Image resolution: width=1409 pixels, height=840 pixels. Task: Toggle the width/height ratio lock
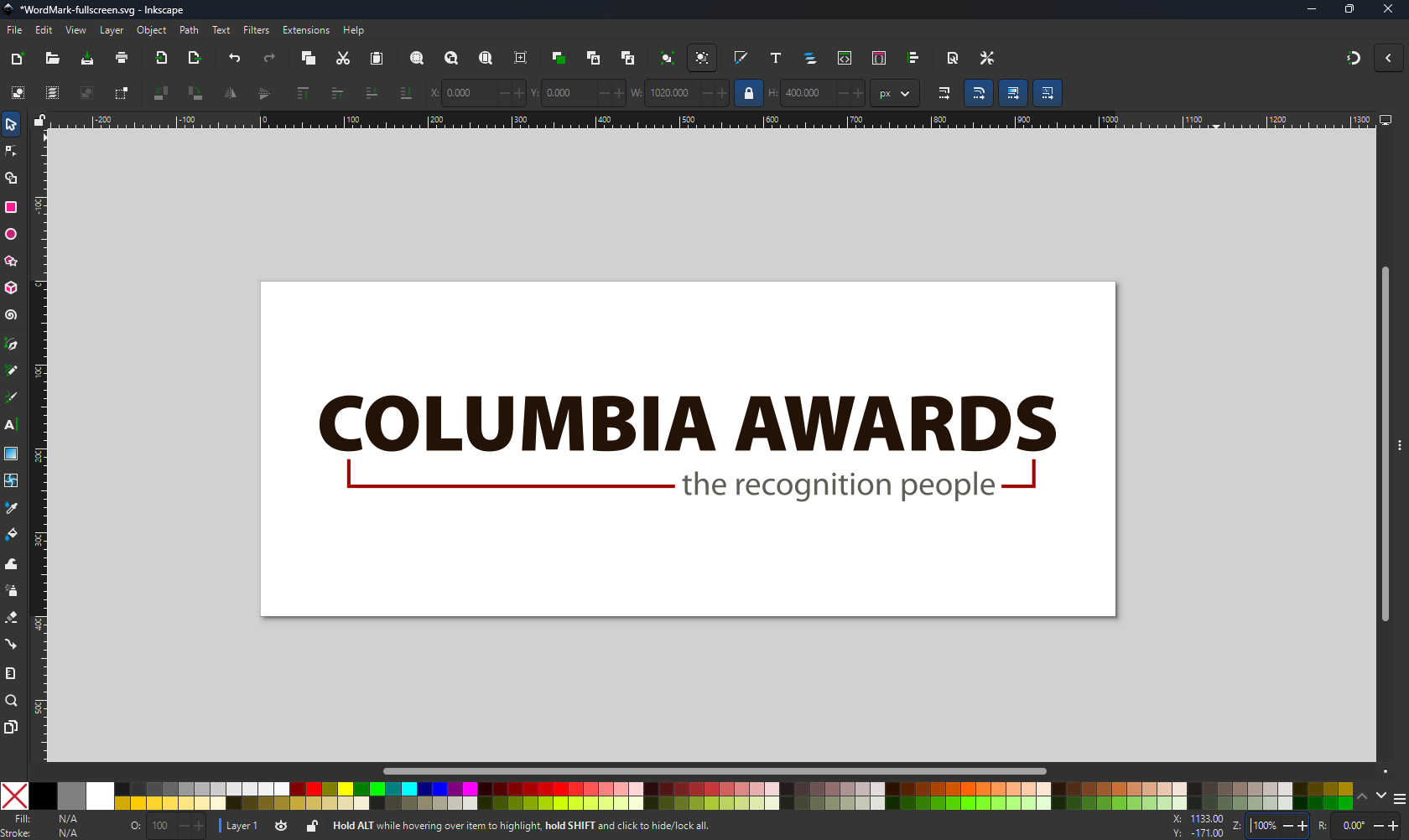[x=749, y=93]
